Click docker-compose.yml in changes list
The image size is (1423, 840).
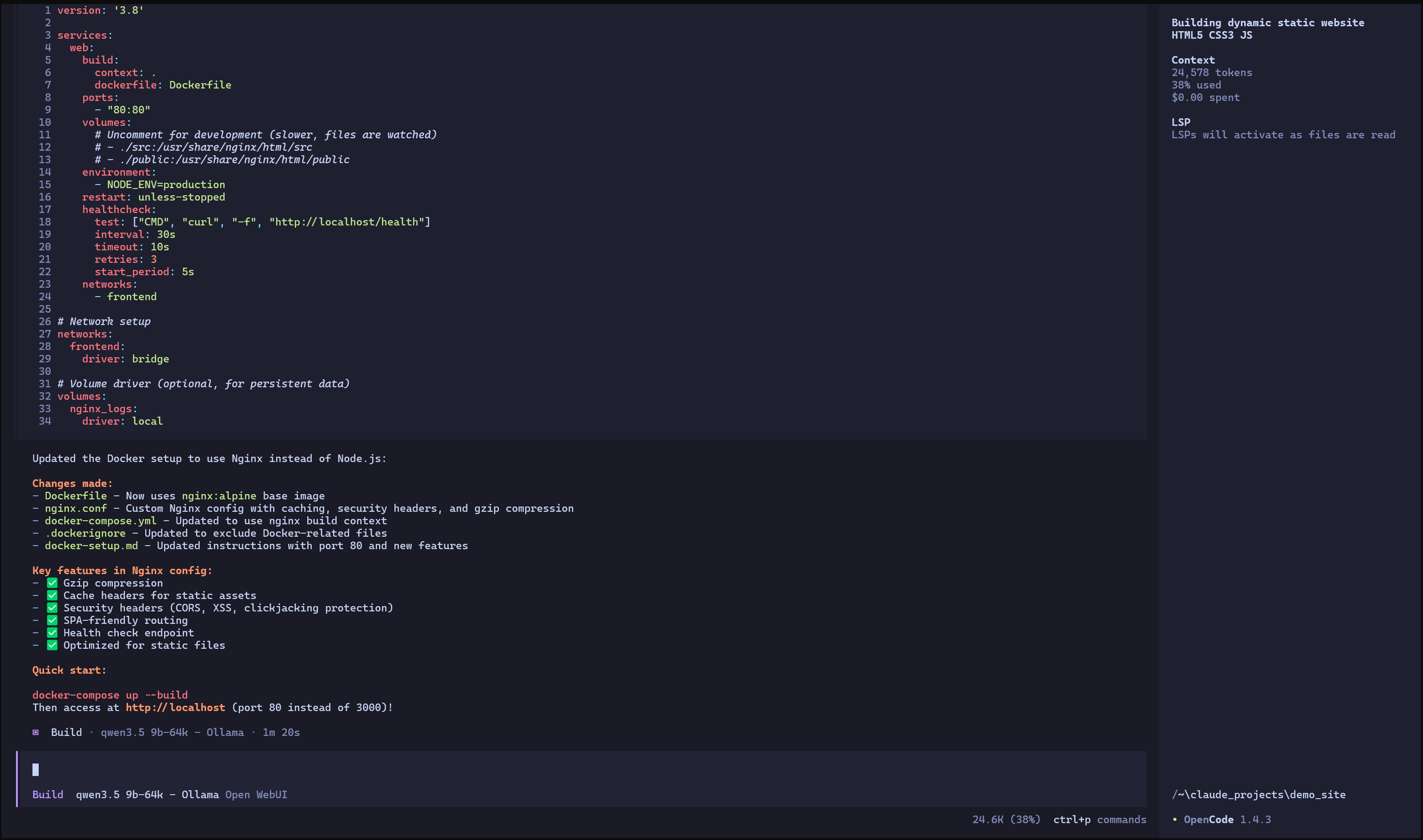pyautogui.click(x=101, y=521)
